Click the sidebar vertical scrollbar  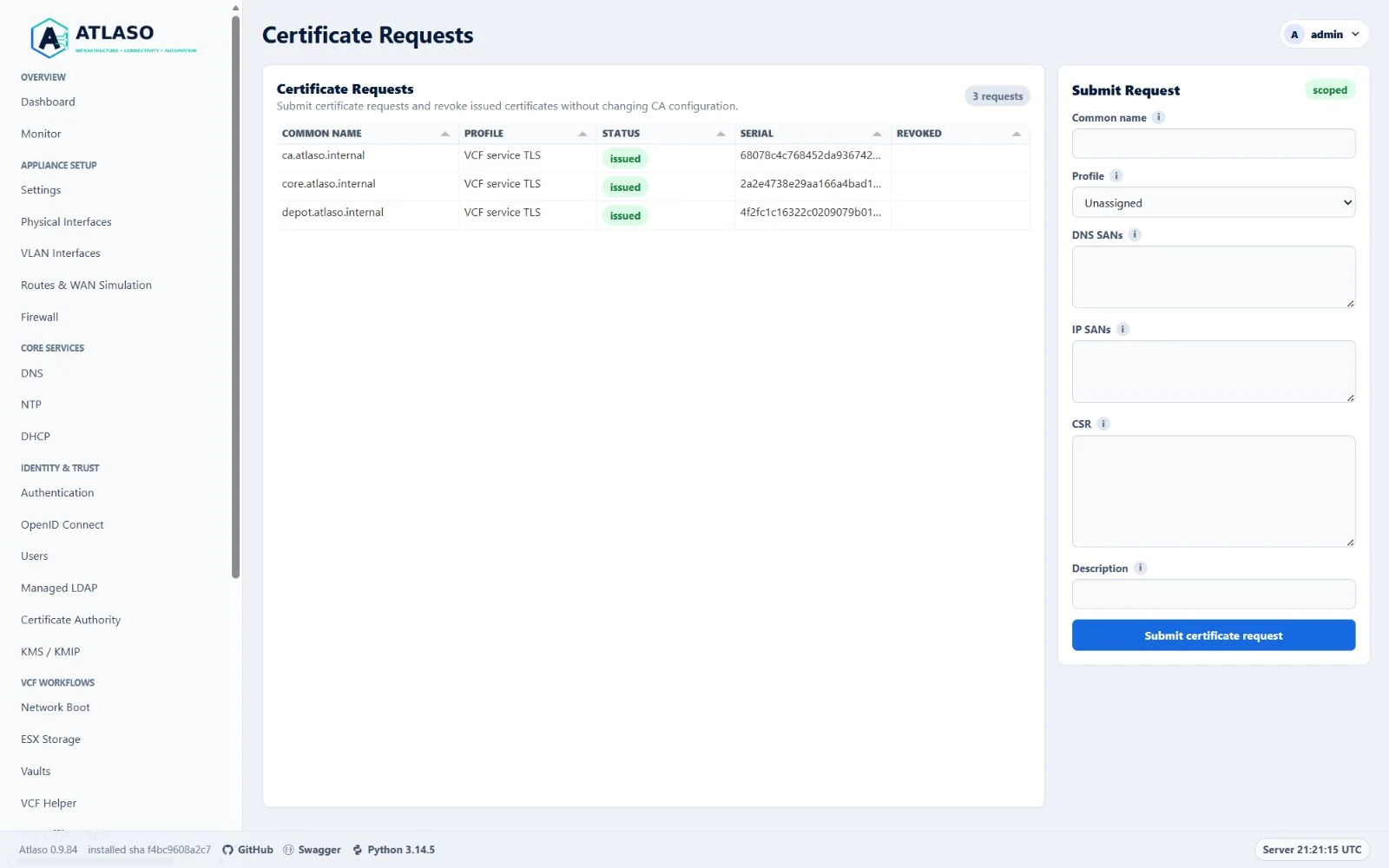click(x=235, y=295)
